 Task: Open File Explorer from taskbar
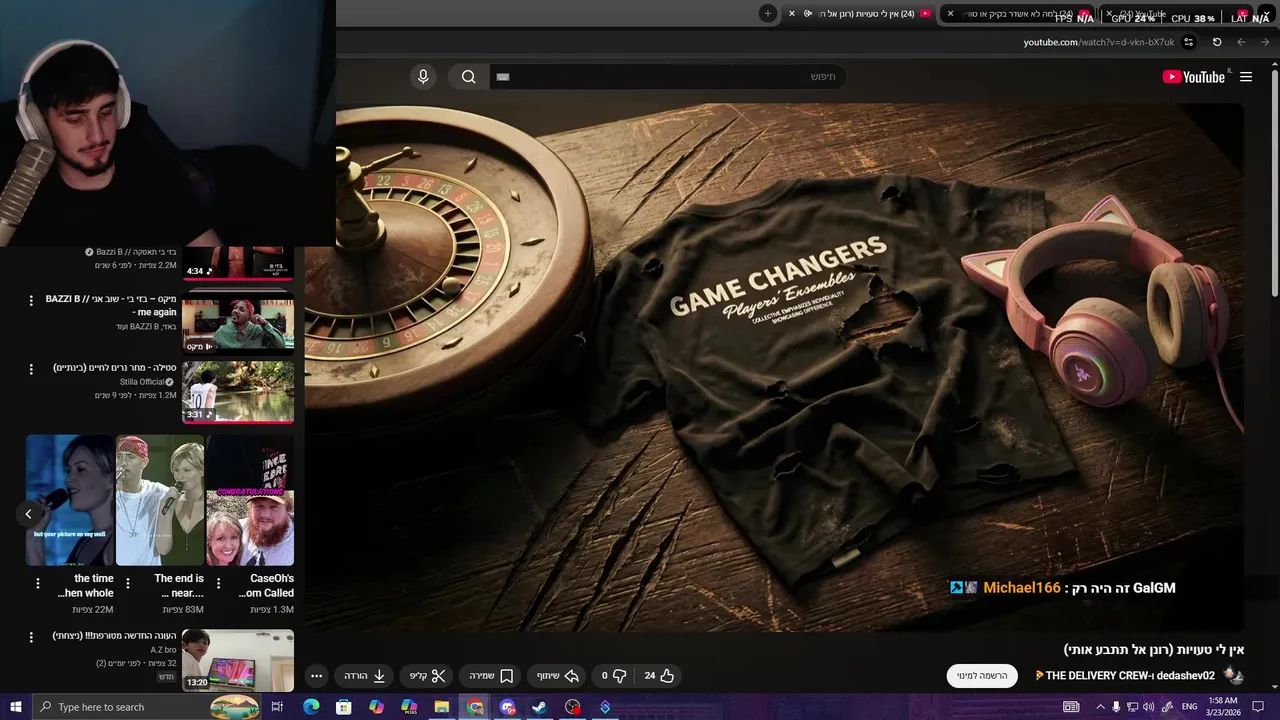[x=441, y=707]
